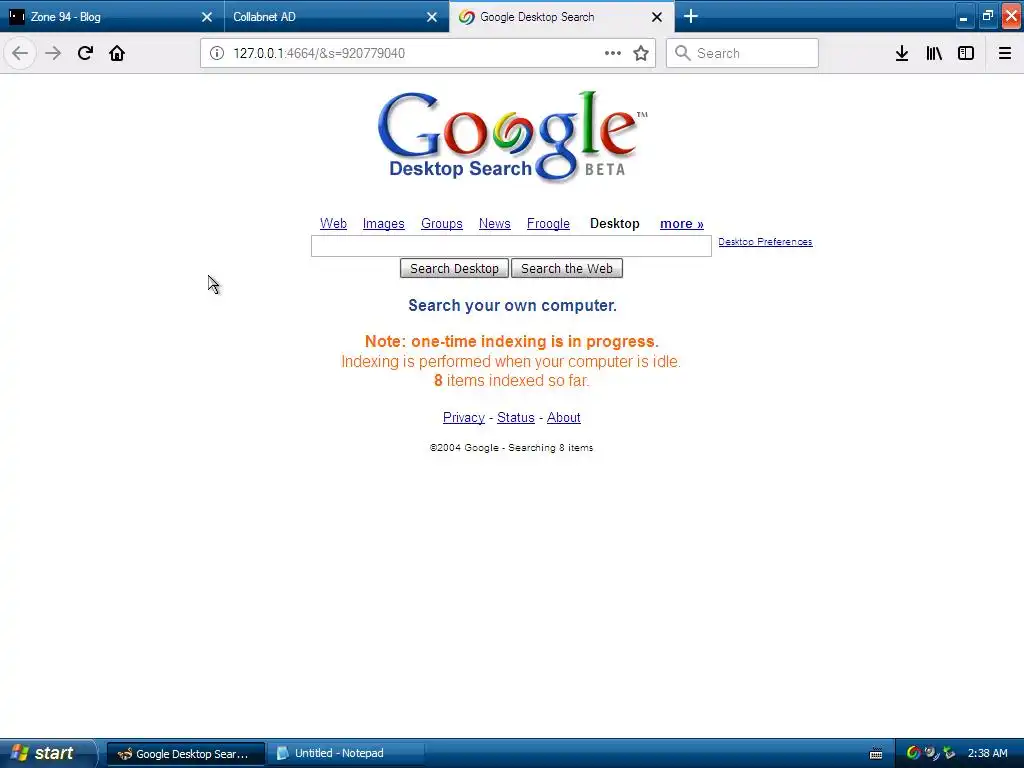This screenshot has width=1024, height=768.
Task: Open the downloads panel
Action: click(x=902, y=53)
